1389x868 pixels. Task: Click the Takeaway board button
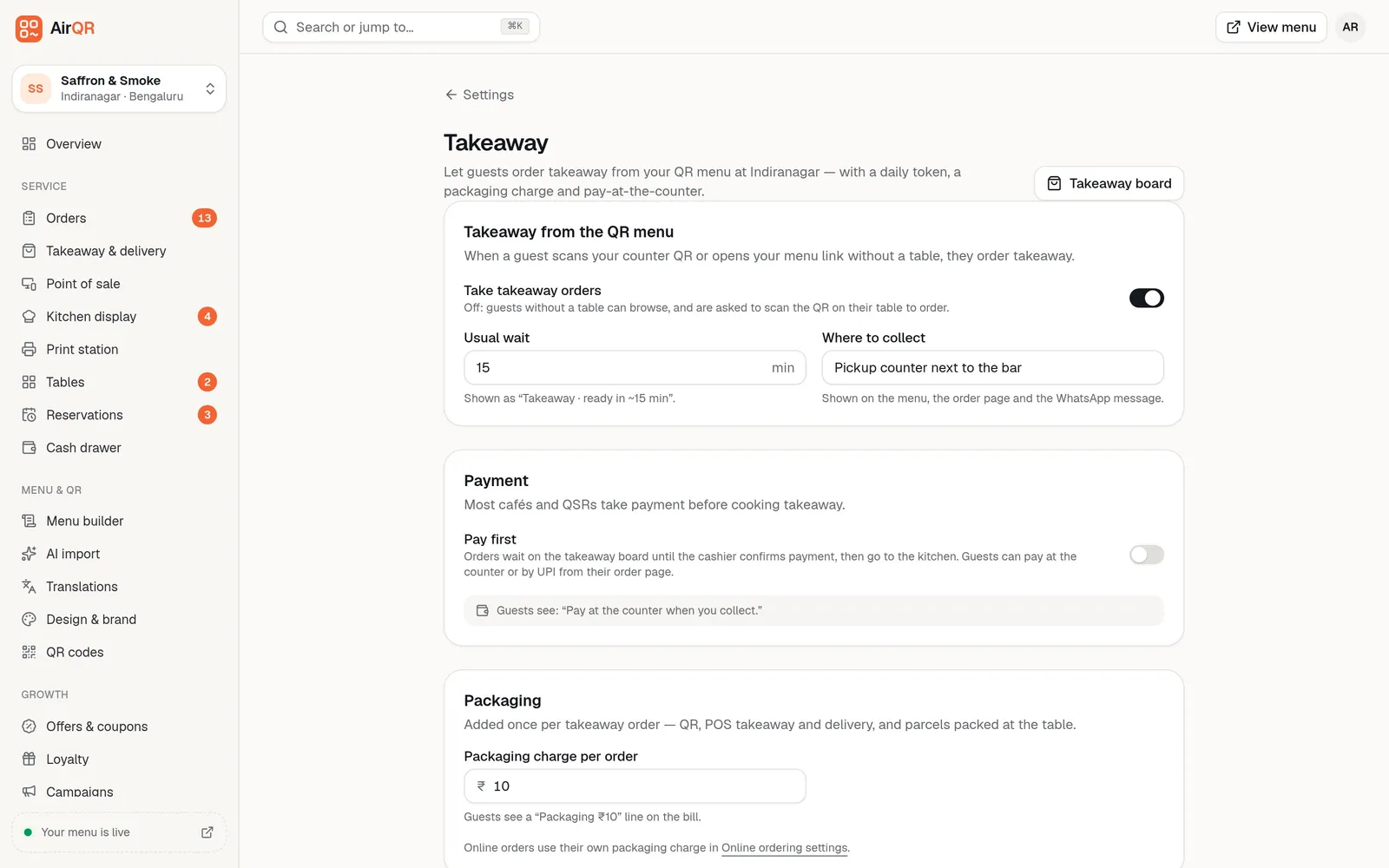click(x=1109, y=183)
